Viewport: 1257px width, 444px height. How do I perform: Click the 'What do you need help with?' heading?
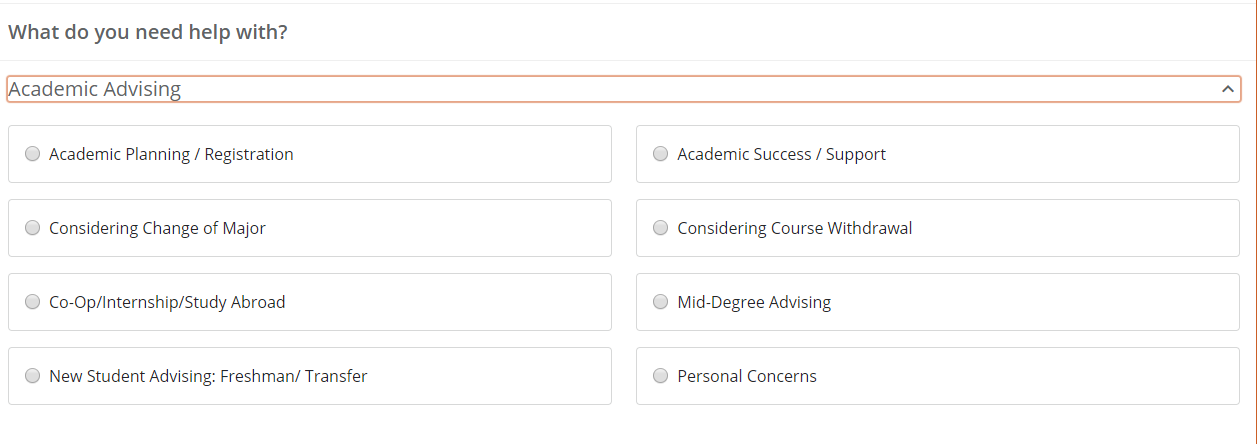click(148, 32)
